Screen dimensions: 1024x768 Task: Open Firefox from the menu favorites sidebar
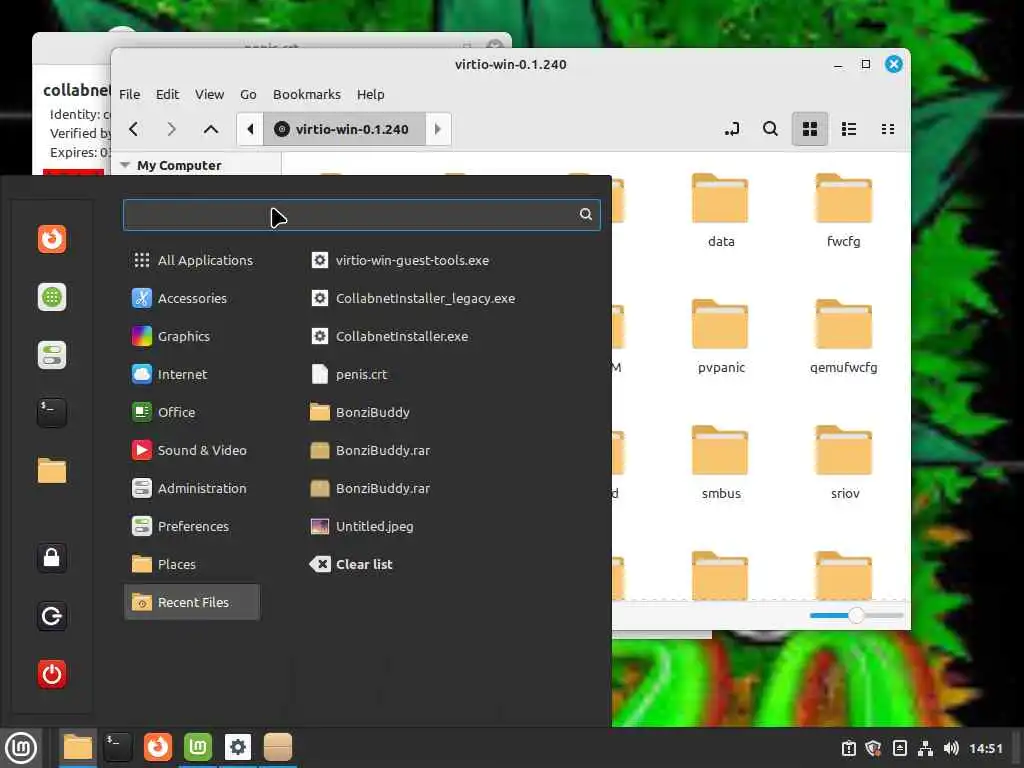pyautogui.click(x=52, y=239)
